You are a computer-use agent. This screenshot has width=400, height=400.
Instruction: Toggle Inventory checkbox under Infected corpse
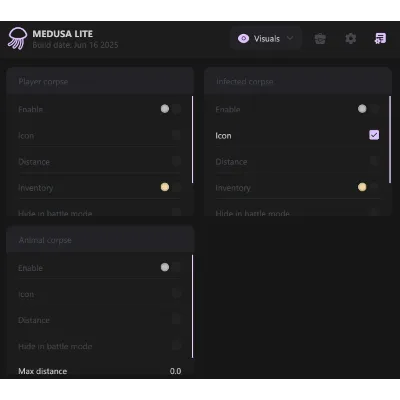(374, 187)
